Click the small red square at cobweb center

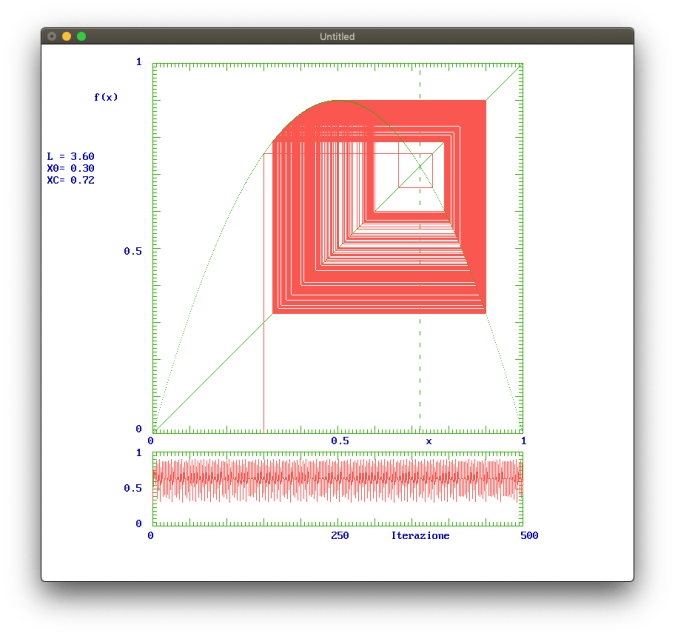(415, 170)
